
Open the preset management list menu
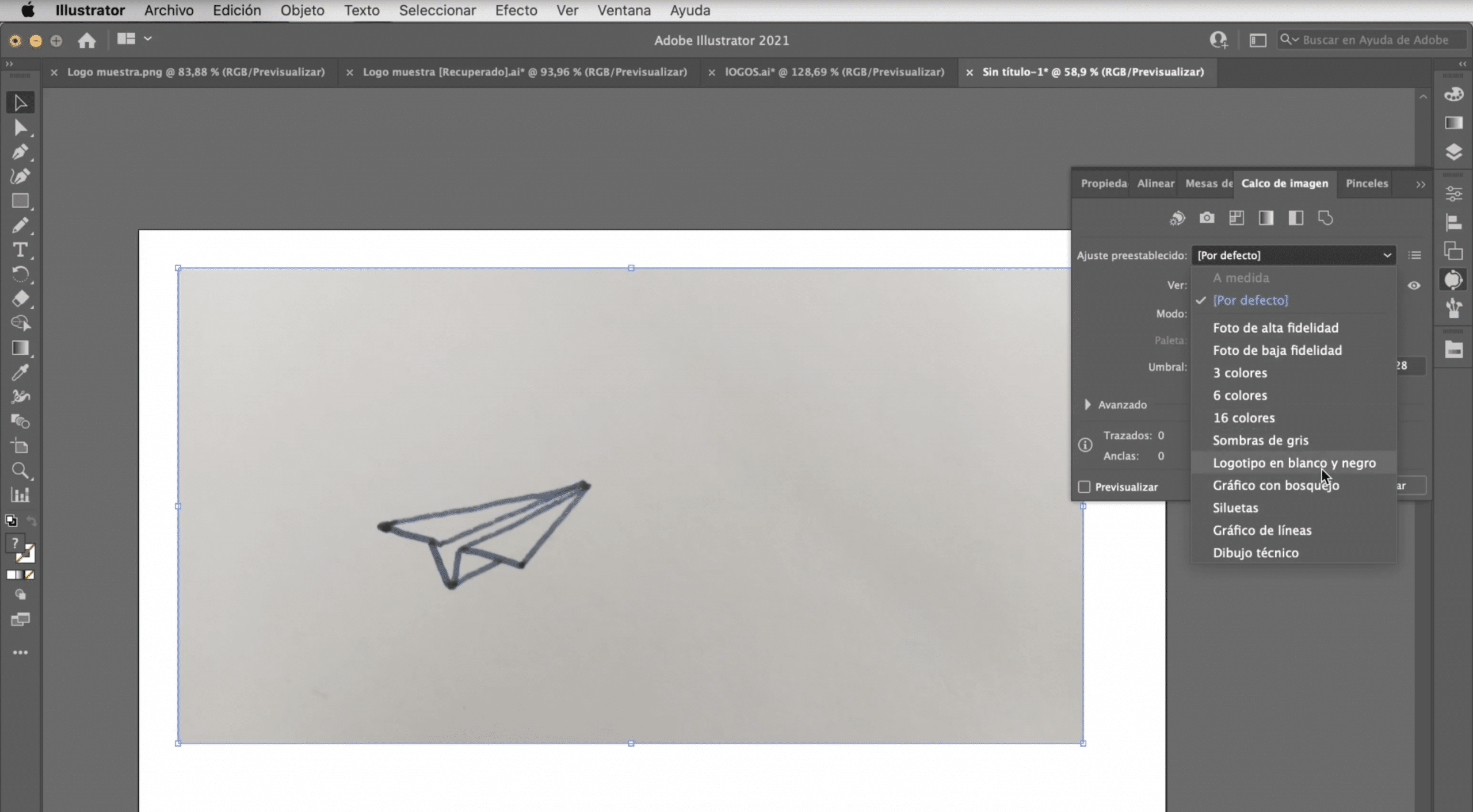[x=1414, y=255]
